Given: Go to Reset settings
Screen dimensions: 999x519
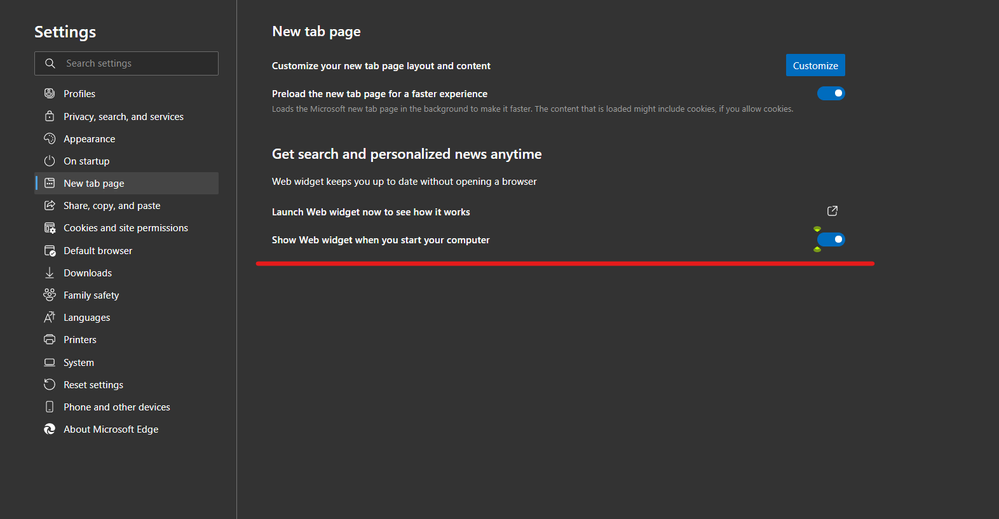Looking at the screenshot, I should [x=127, y=385].
